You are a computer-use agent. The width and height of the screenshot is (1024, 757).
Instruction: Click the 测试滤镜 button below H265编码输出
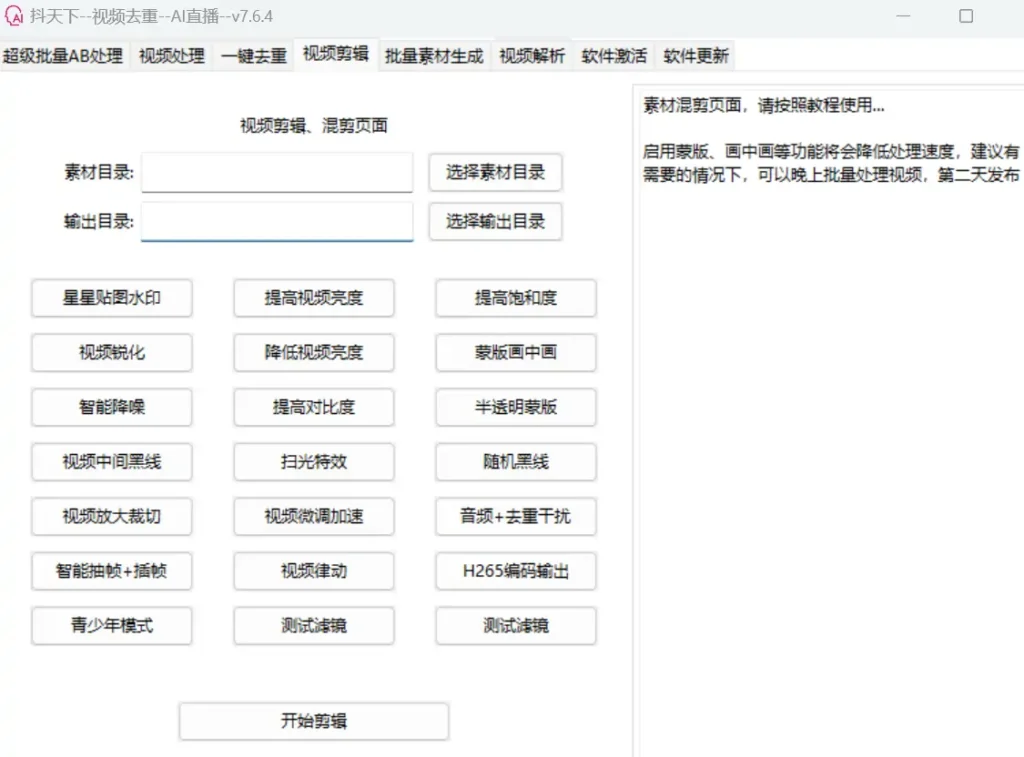pos(516,626)
